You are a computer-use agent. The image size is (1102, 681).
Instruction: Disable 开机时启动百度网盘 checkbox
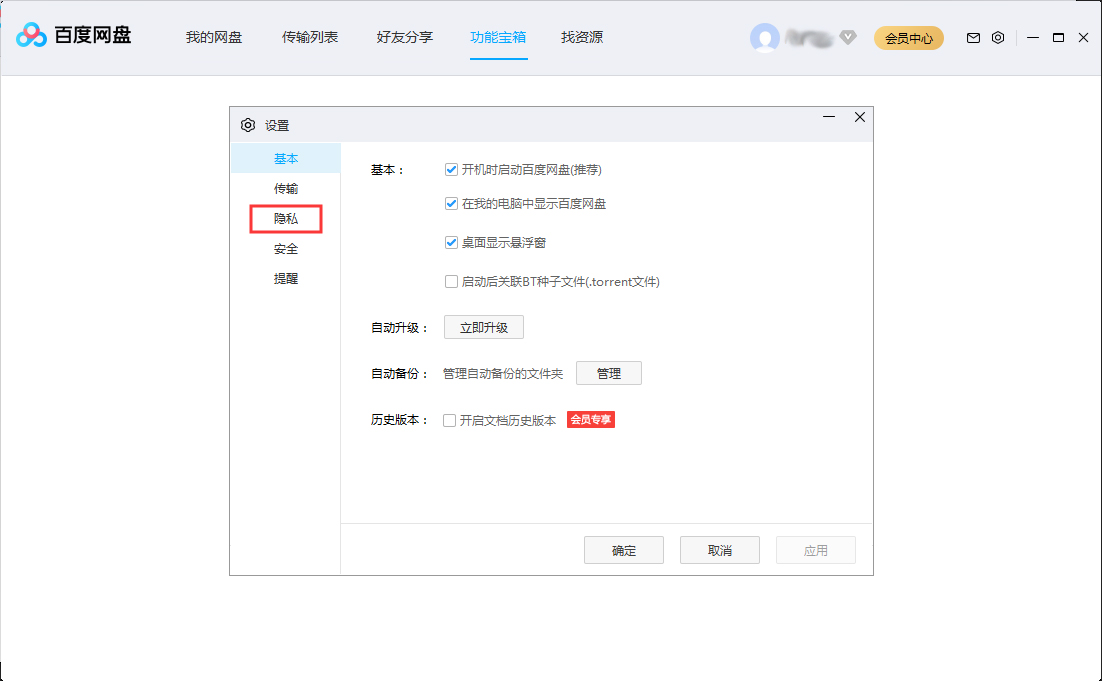(x=451, y=169)
